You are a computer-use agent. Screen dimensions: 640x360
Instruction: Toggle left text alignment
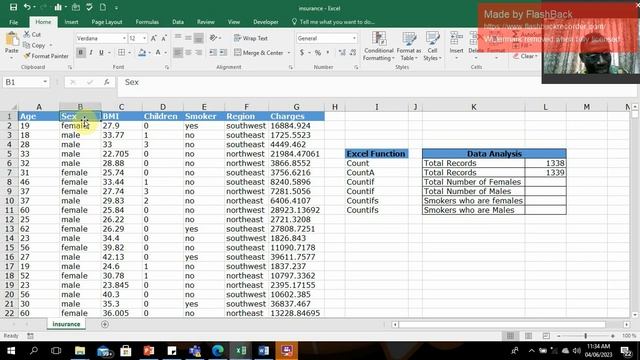(178, 52)
